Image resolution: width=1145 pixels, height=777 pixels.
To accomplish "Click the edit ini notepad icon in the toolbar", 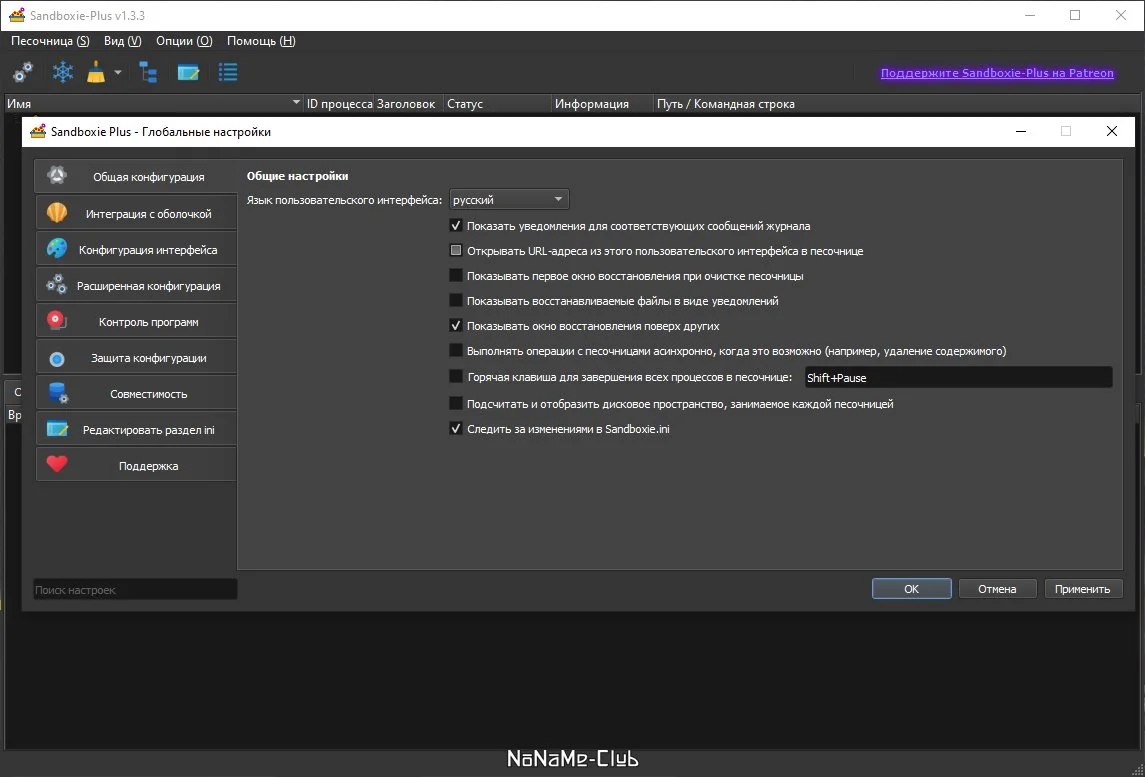I will 188,72.
